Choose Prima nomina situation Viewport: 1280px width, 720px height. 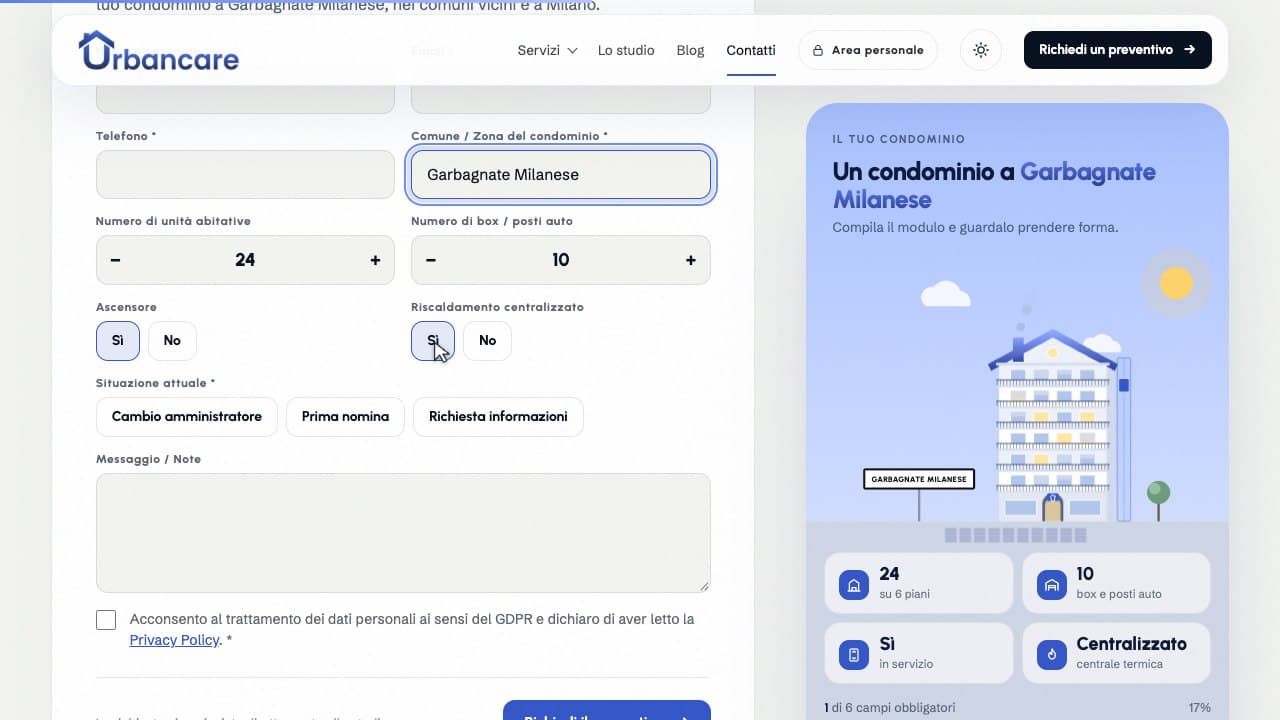345,417
